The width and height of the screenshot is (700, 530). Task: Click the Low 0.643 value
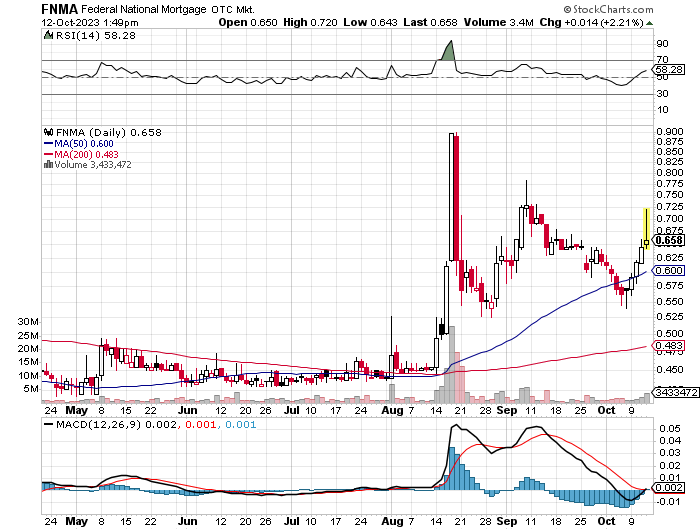click(x=370, y=22)
